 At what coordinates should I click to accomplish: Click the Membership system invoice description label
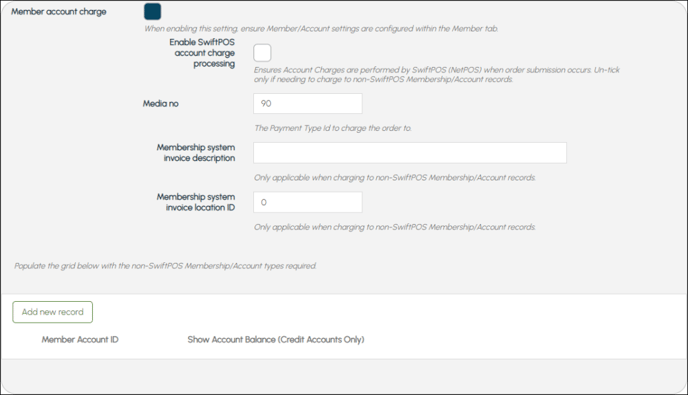coord(196,153)
